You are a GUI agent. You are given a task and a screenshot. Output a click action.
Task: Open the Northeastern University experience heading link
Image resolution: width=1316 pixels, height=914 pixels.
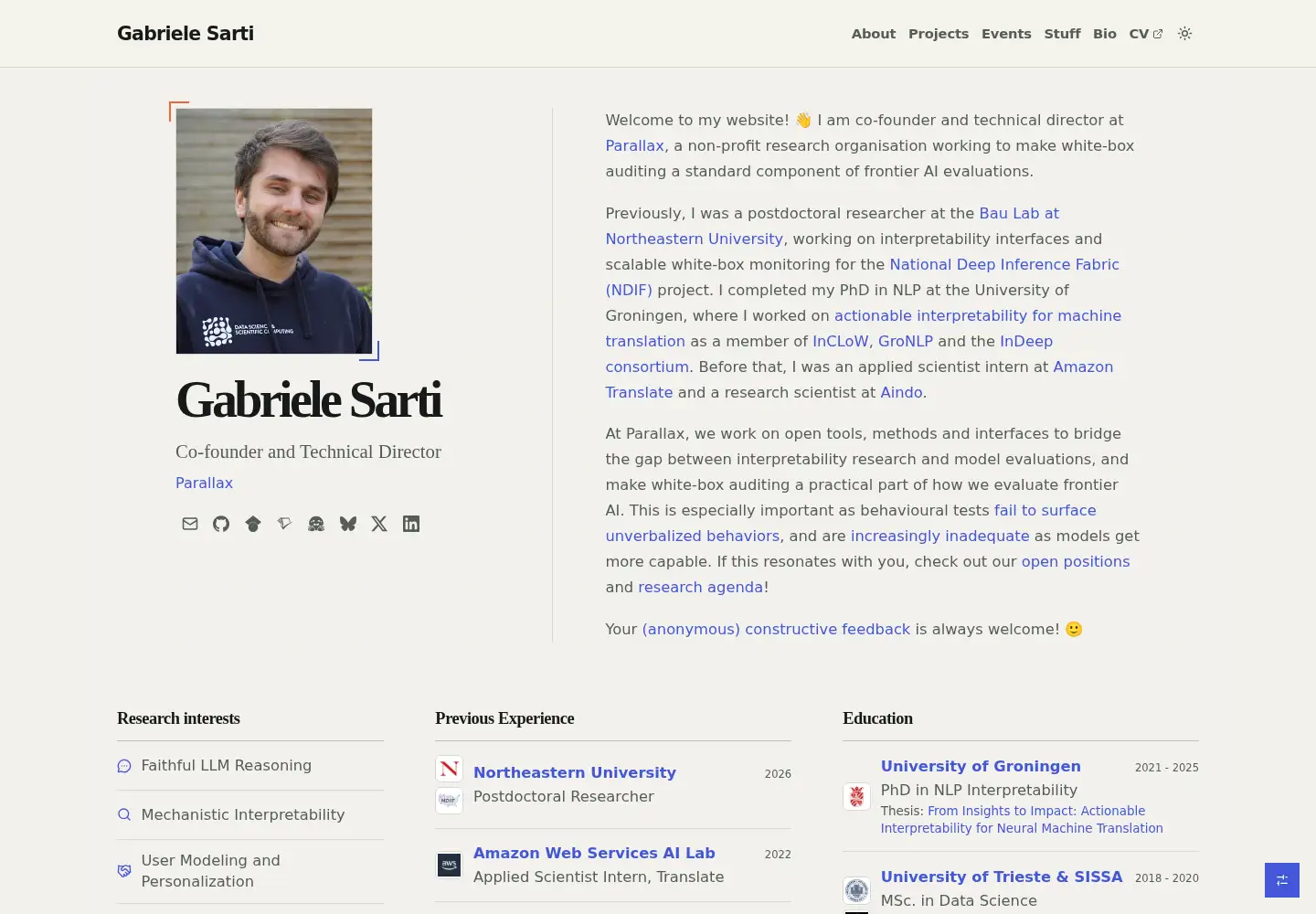click(x=575, y=772)
